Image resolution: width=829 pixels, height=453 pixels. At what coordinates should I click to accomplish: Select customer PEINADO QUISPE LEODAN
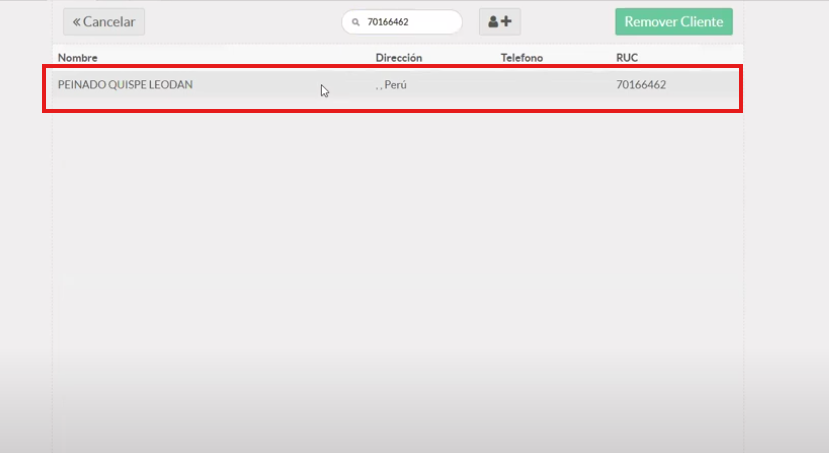tap(125, 85)
